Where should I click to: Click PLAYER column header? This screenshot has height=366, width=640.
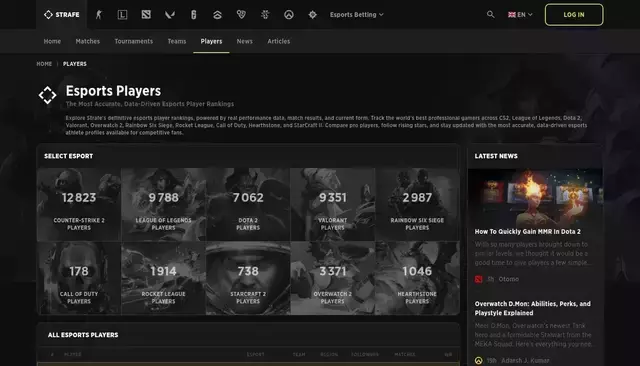tap(73, 355)
